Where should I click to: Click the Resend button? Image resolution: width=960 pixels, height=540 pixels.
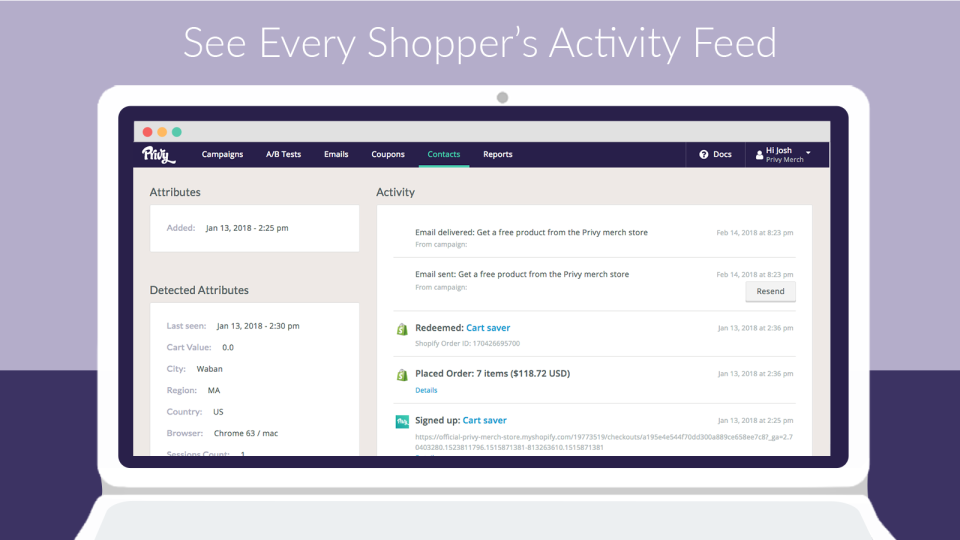point(770,291)
